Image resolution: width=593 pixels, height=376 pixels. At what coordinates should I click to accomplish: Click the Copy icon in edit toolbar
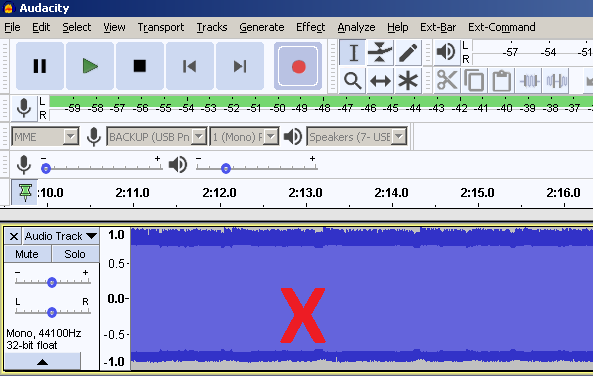pyautogui.click(x=474, y=81)
